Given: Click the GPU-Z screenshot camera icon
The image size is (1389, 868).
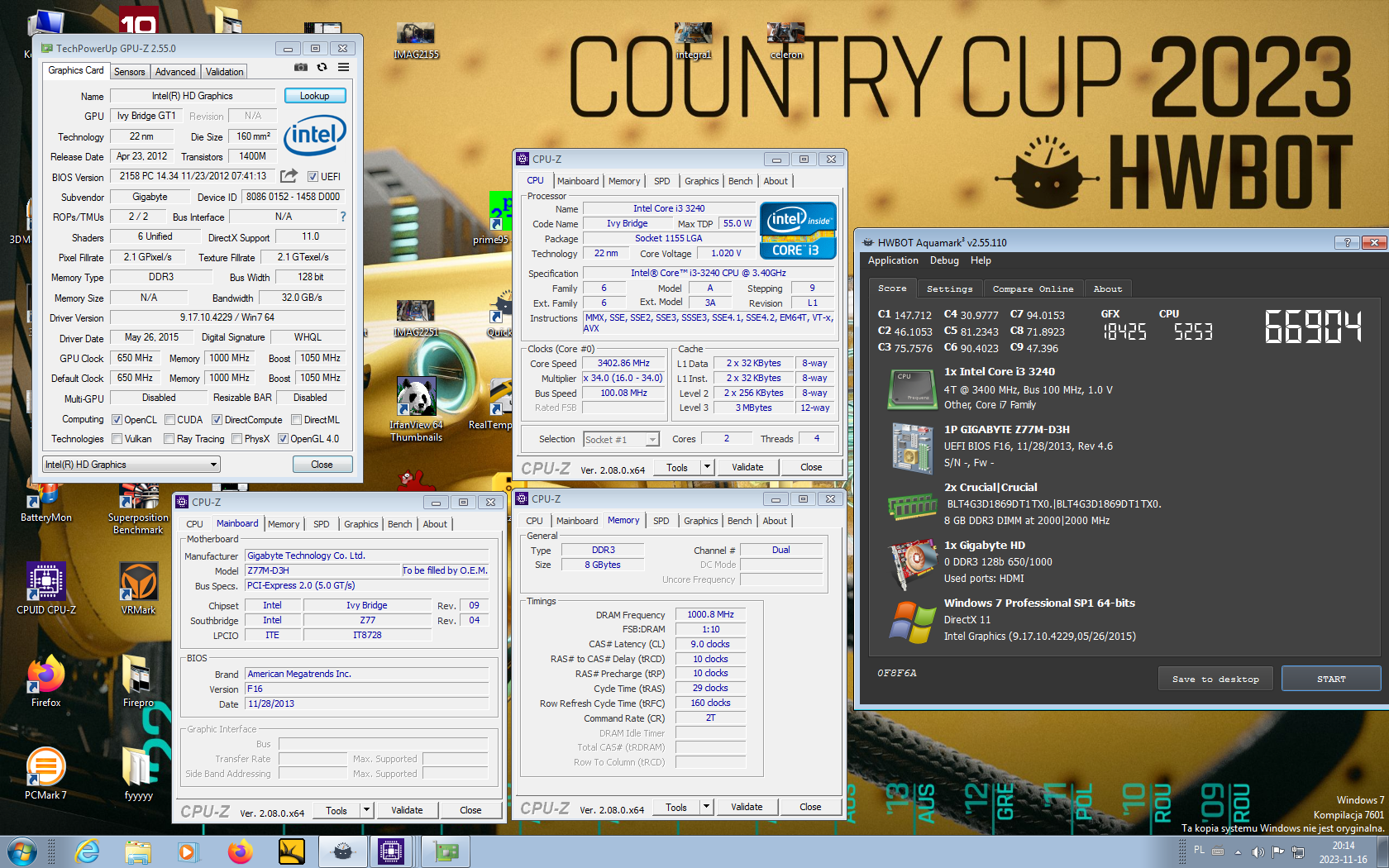Looking at the screenshot, I should tap(301, 68).
